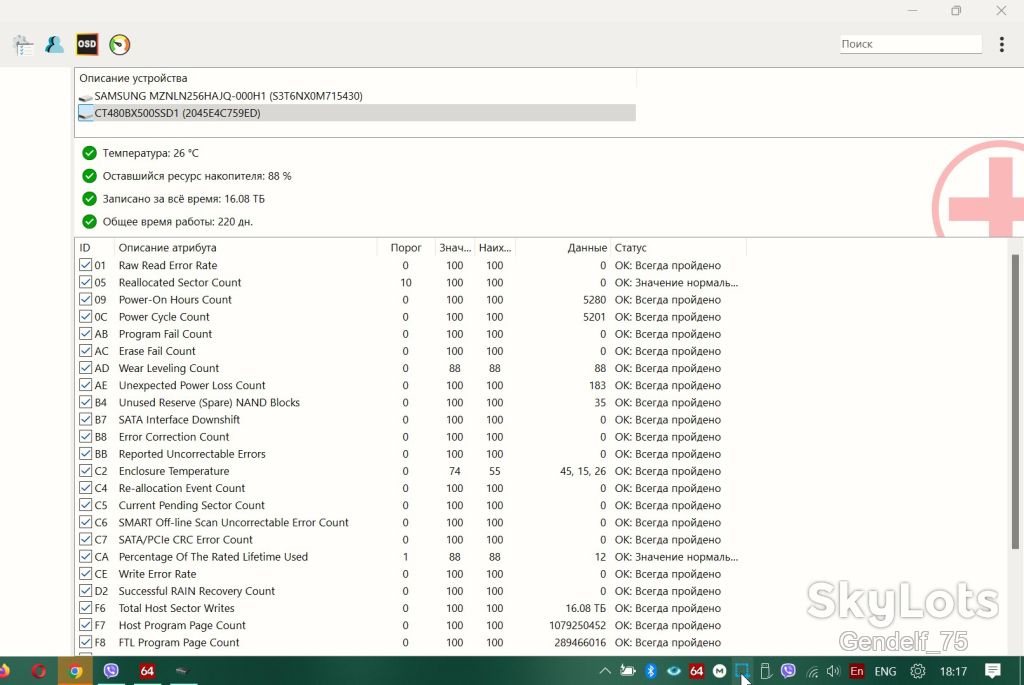This screenshot has height=685, width=1024.
Task: Switch to Chrome in the taskbar
Action: click(x=75, y=671)
